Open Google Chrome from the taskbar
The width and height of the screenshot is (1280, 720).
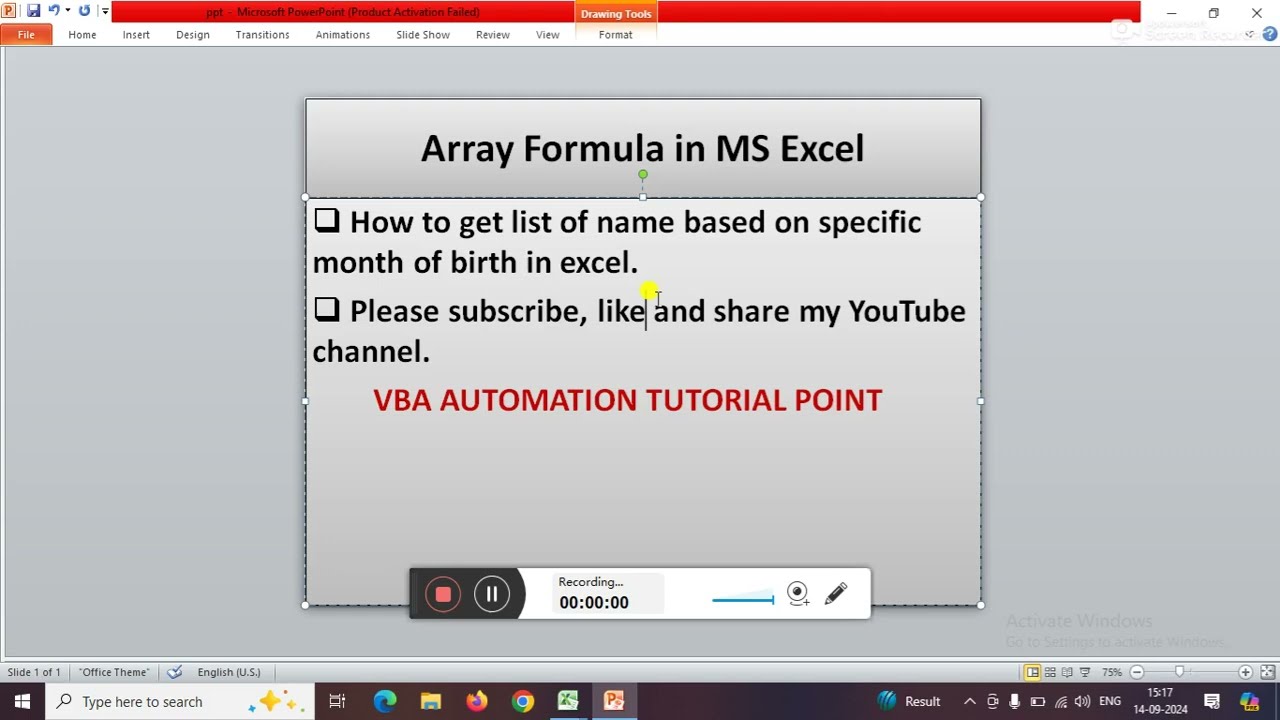click(x=523, y=701)
